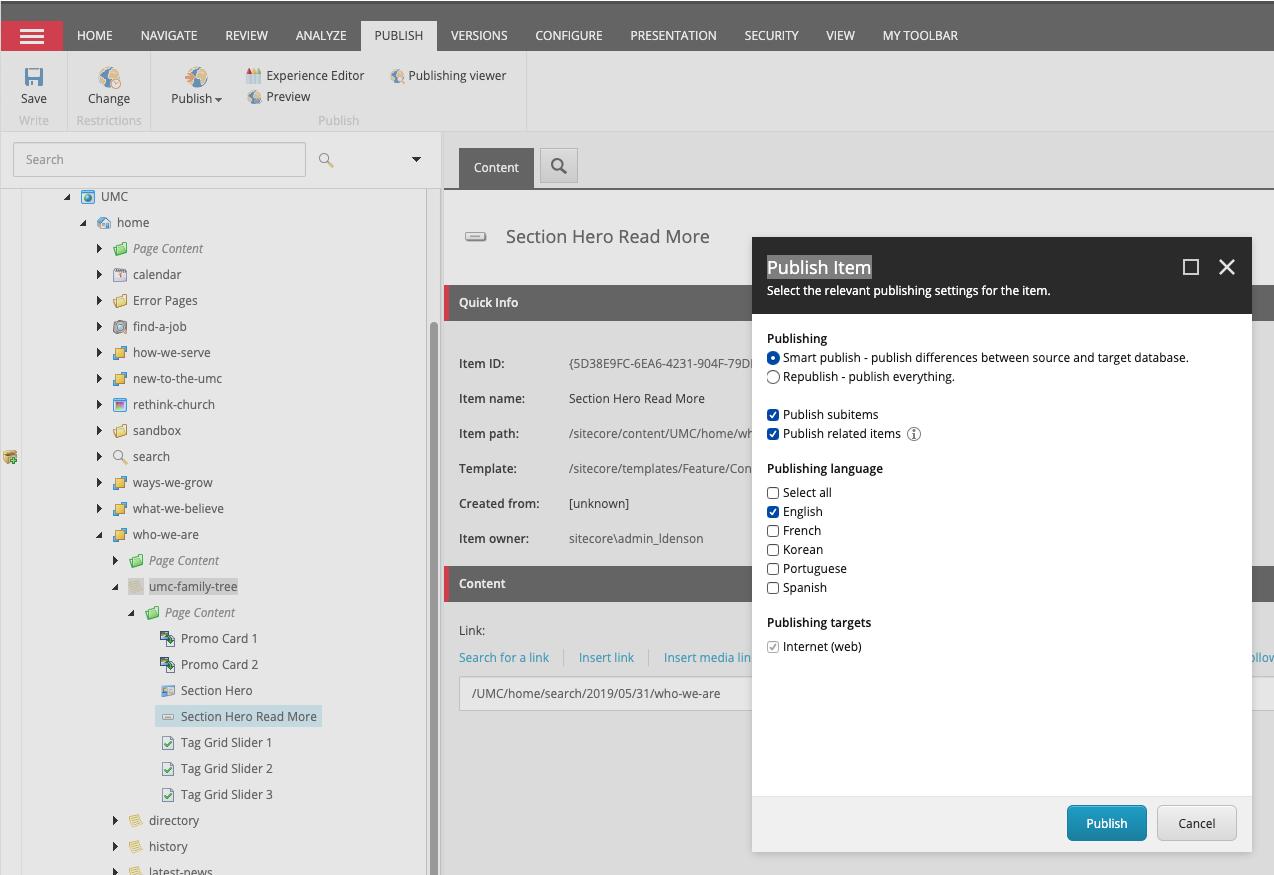The width and height of the screenshot is (1274, 875).
Task: Cancel the Publish Item dialog
Action: point(1197,823)
